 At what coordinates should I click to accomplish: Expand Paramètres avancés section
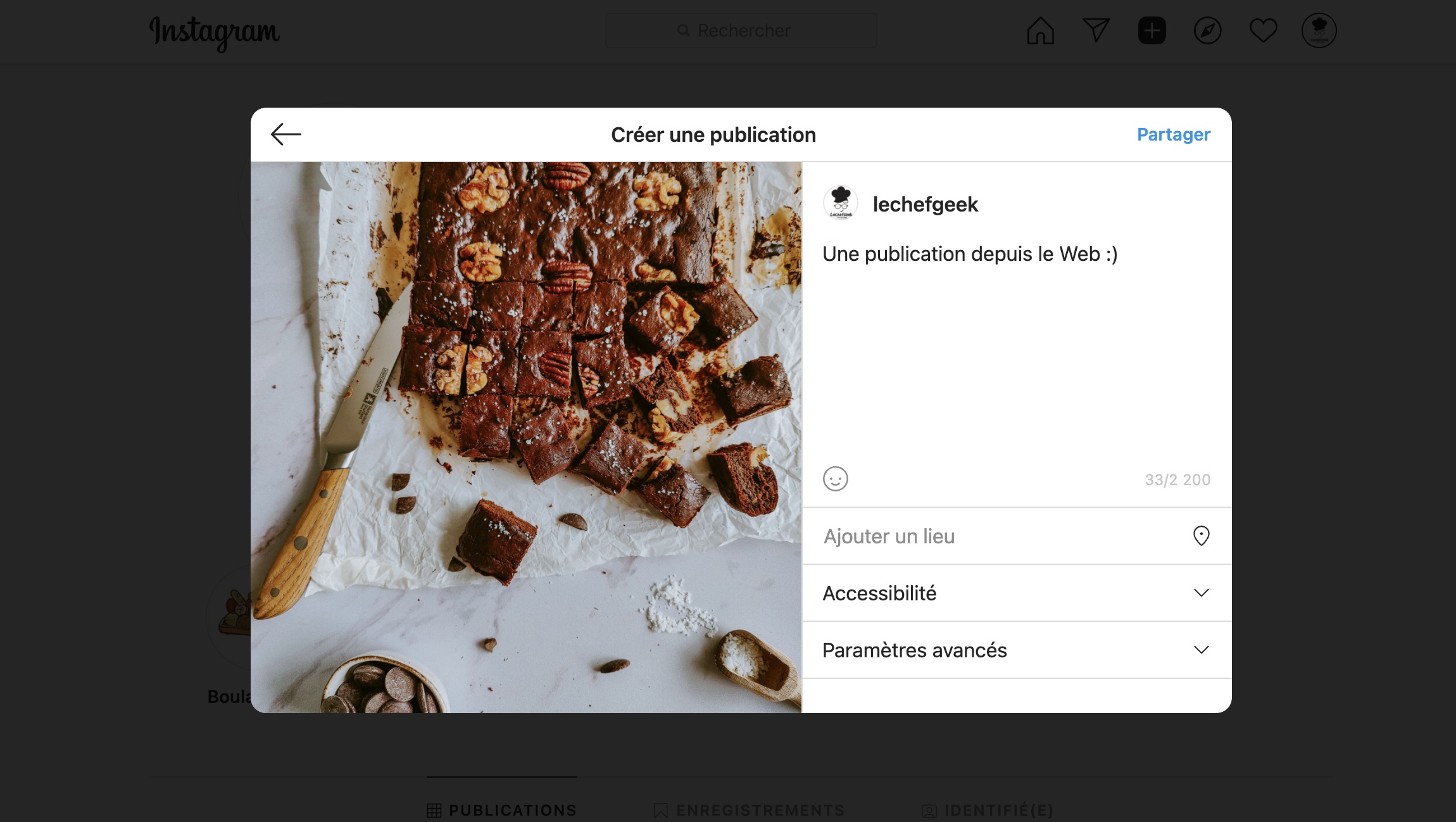pyautogui.click(x=915, y=650)
